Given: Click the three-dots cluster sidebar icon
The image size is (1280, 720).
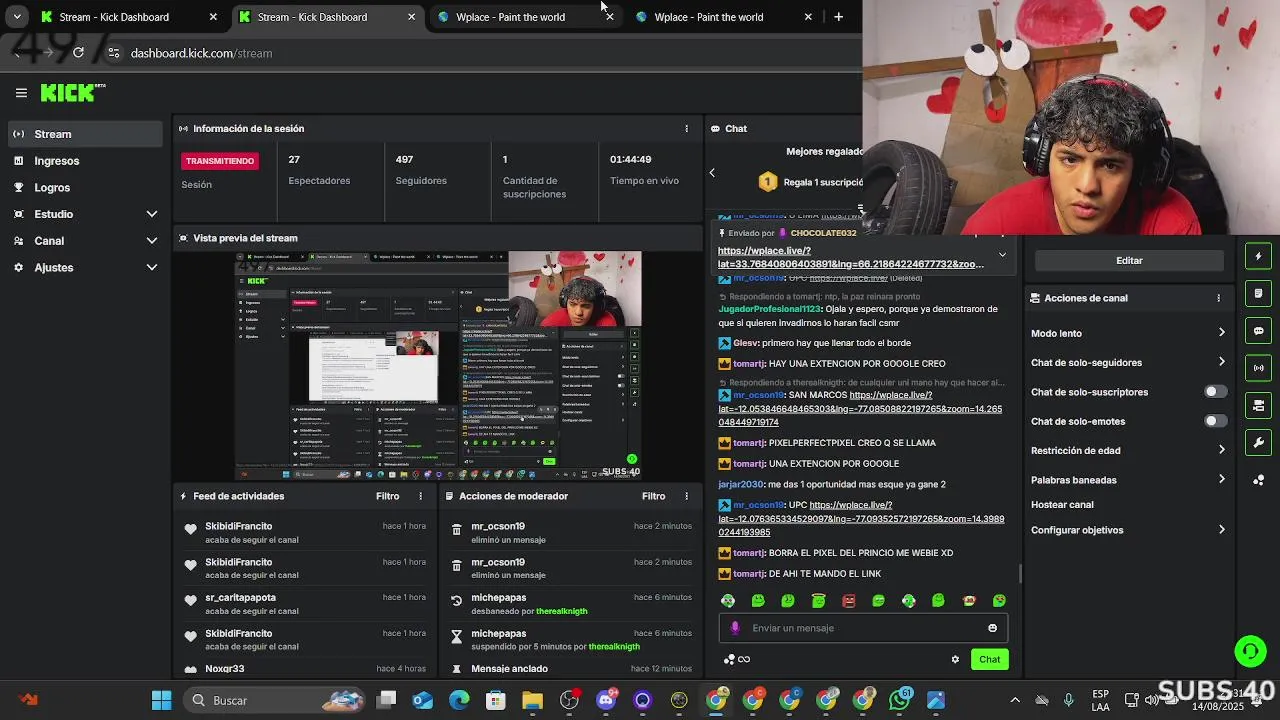Looking at the screenshot, I should 1258,480.
